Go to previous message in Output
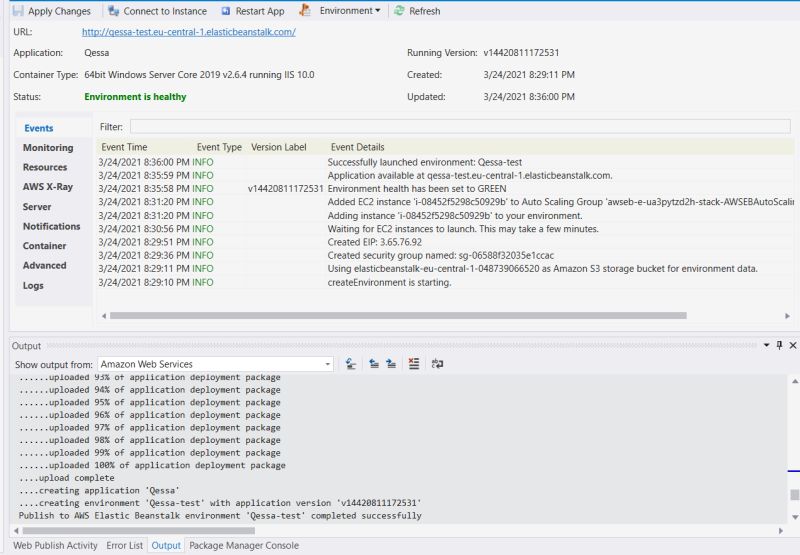Image resolution: width=800 pixels, height=555 pixels. (x=374, y=364)
